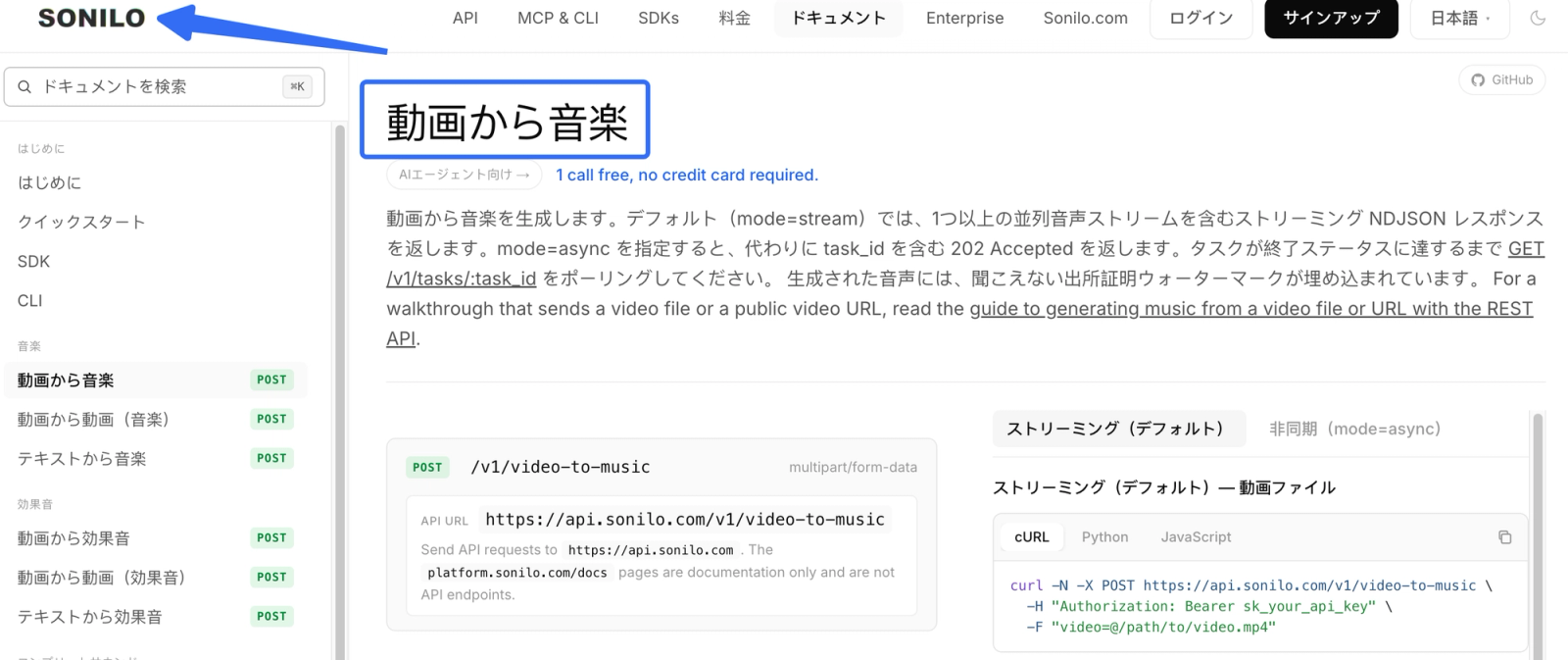The image size is (1568, 660).
Task: Click the /v1/video-to-music endpoint path
Action: click(x=561, y=468)
